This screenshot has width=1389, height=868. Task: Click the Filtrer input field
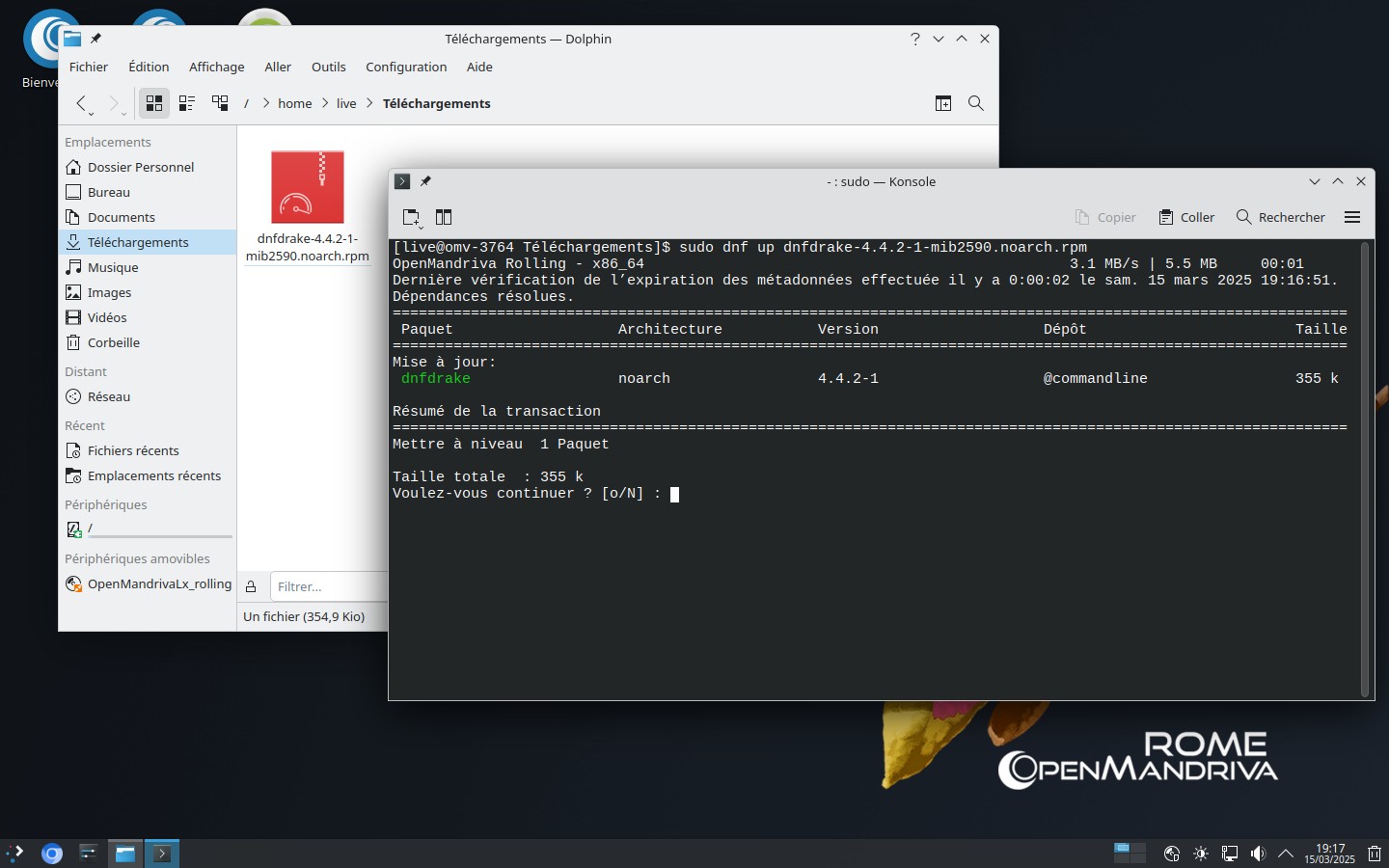click(x=328, y=586)
